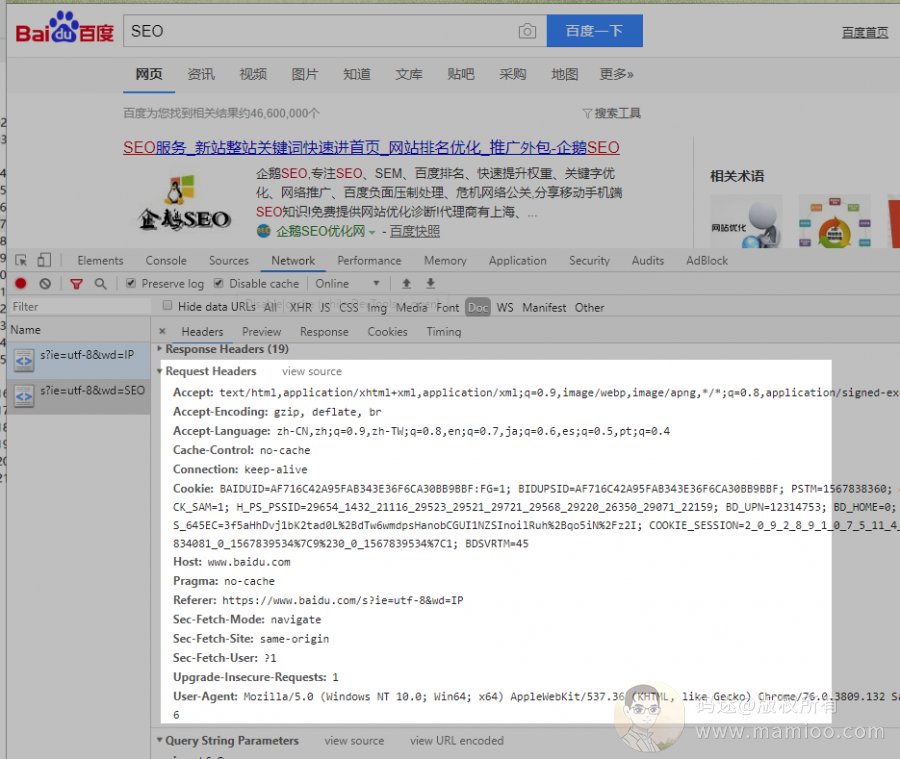Click view source next to Request Headers
Screen dimensions: 900x759
point(311,371)
